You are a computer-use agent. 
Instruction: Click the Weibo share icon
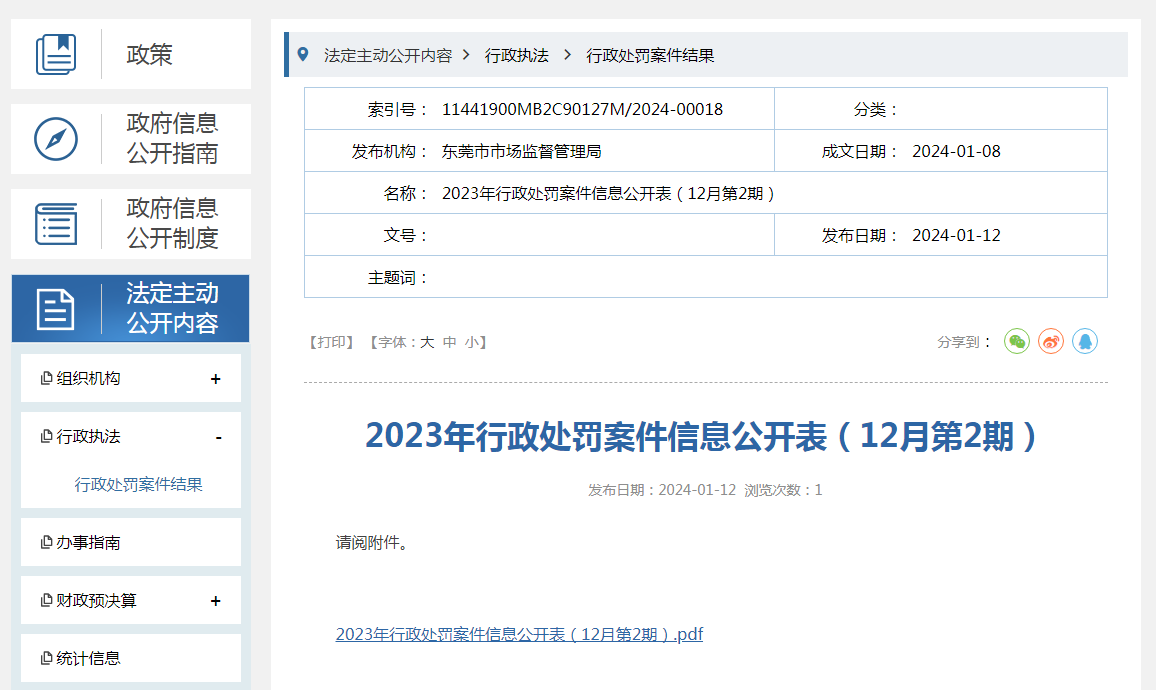tap(1051, 342)
